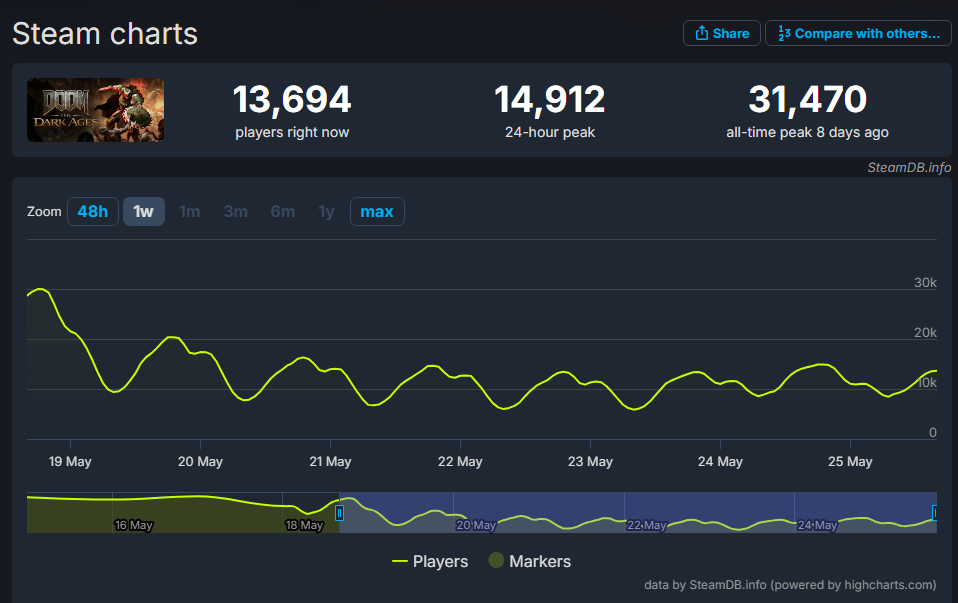This screenshot has height=603, width=958.
Task: Click the compare ranking icon
Action: point(784,33)
